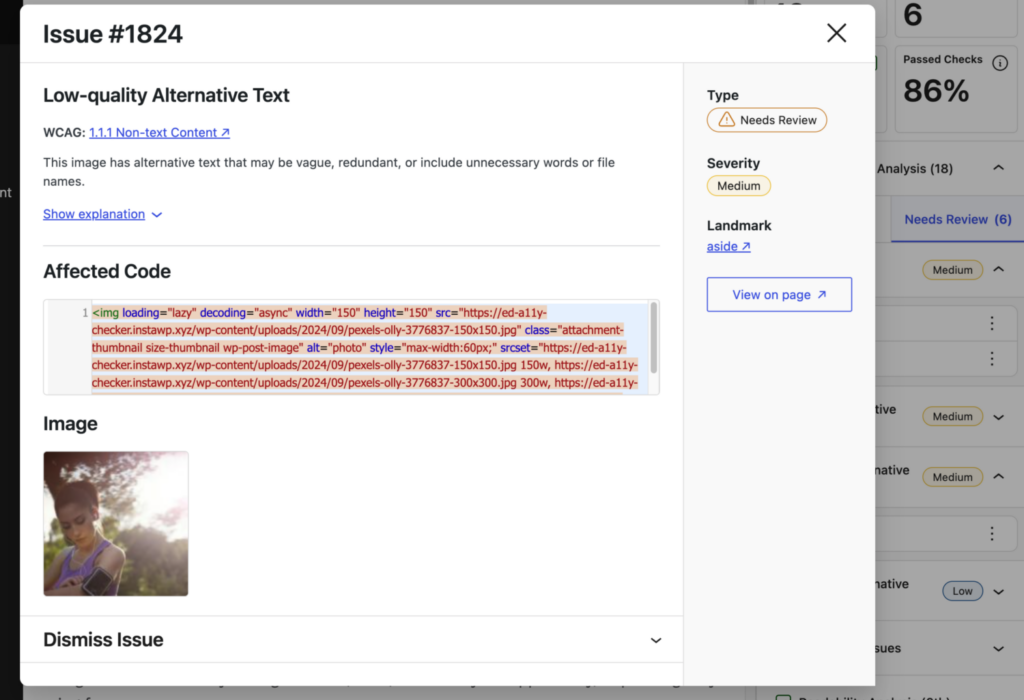Open the kebab menu on the second issue row
Screen dimensions: 1024x700
coord(993,358)
